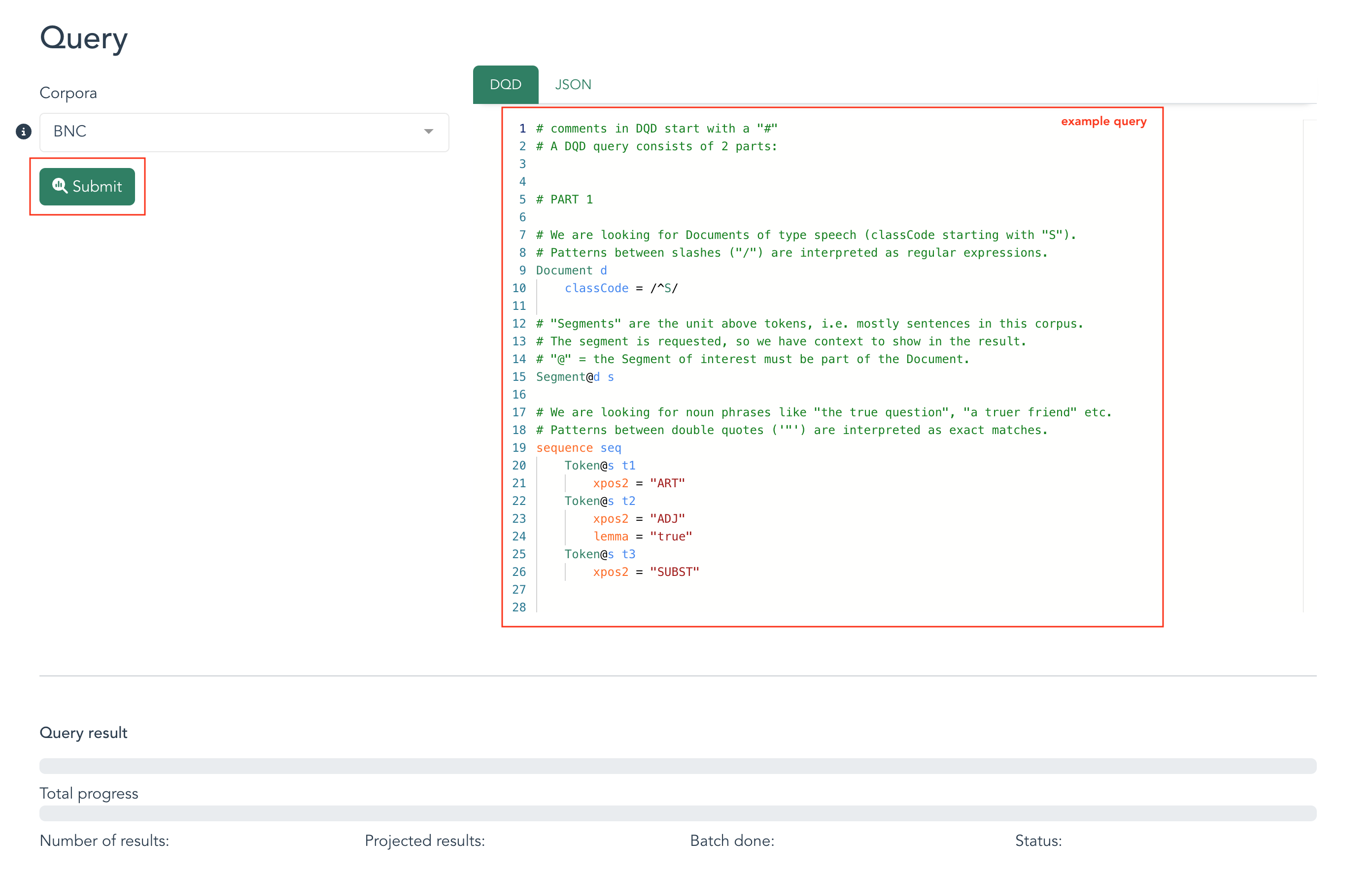
Task: Click the 'Token@s t1' line
Action: click(x=600, y=466)
